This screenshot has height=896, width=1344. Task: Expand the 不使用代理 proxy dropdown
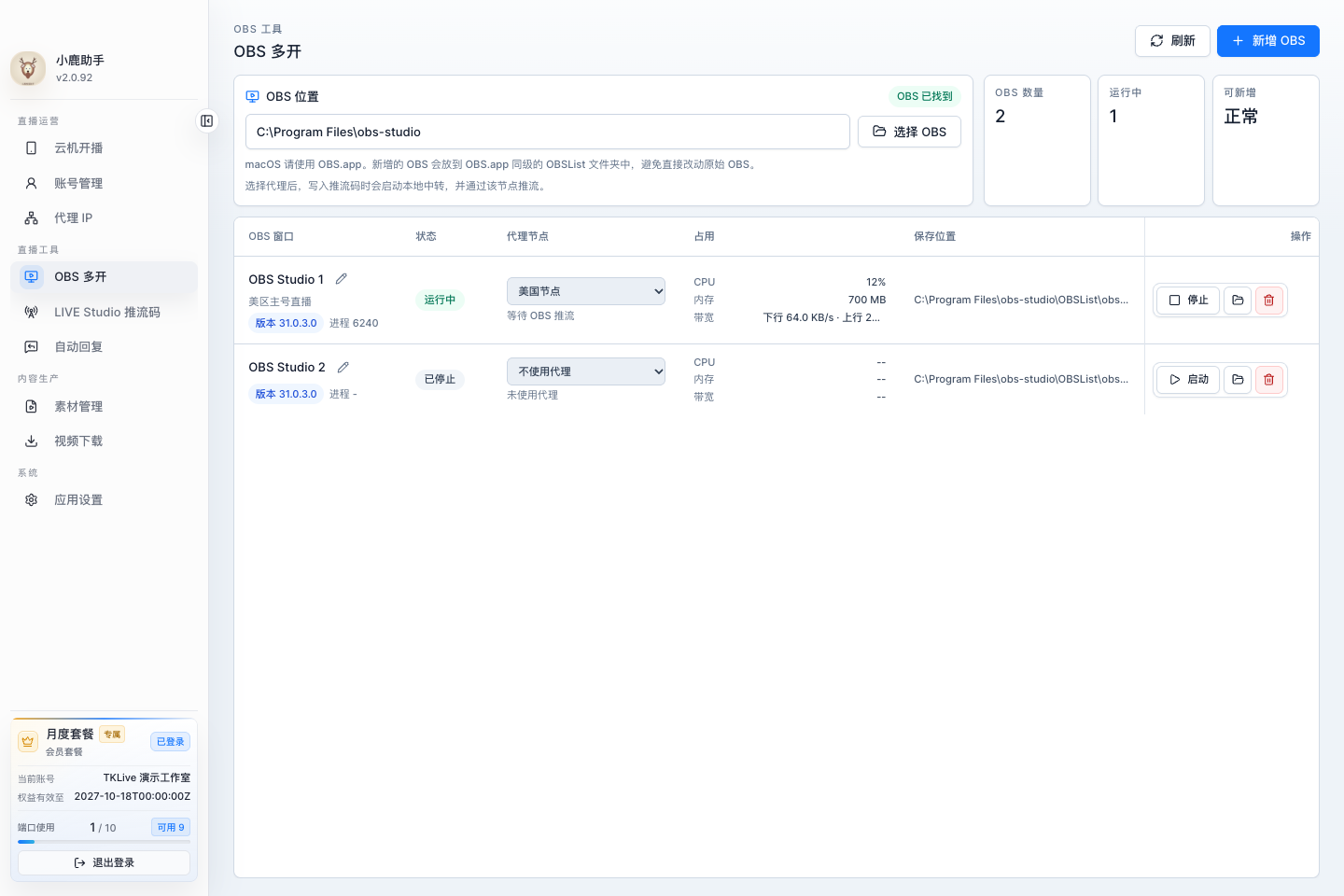[586, 371]
